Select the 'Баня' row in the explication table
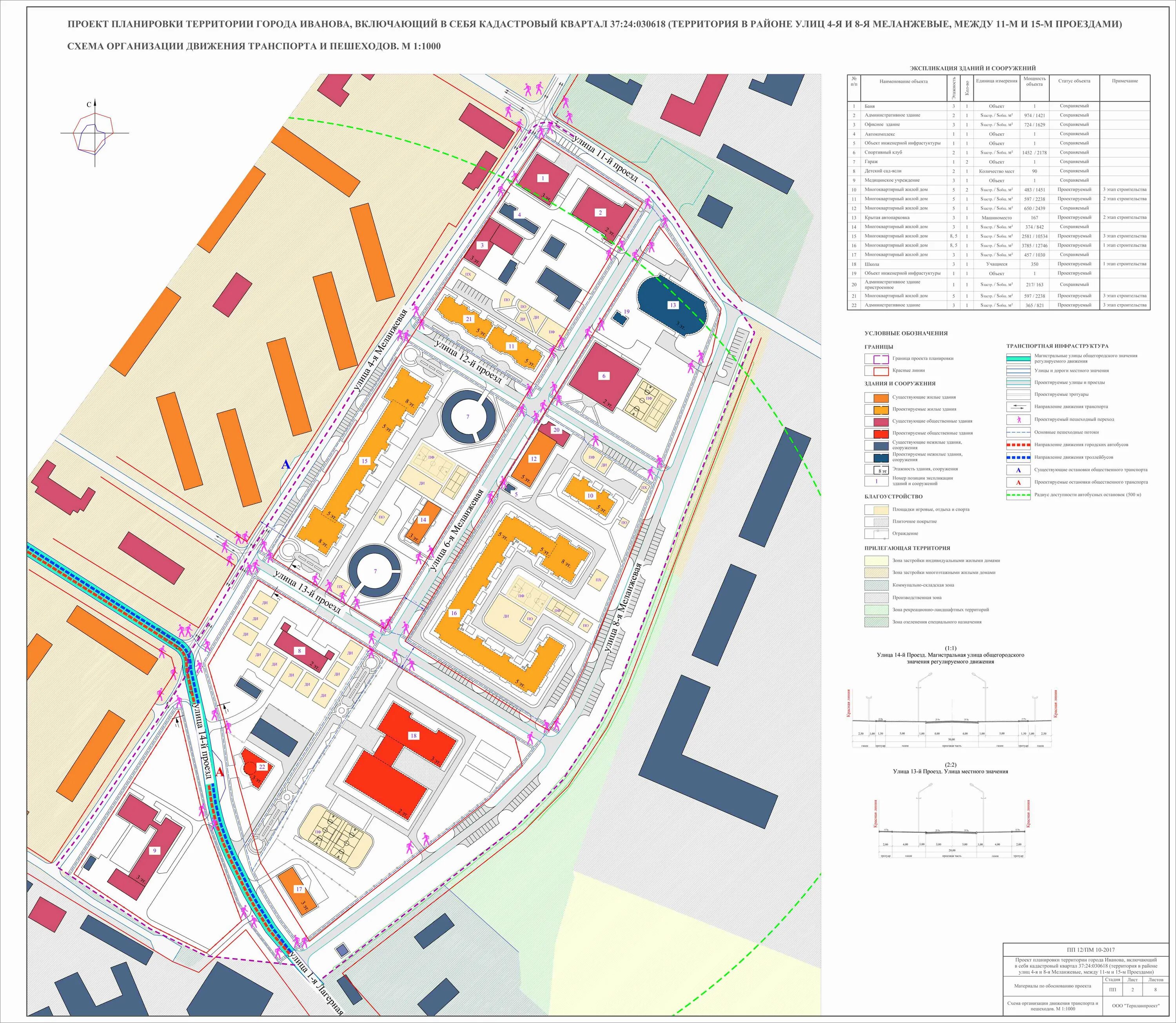 click(x=998, y=106)
